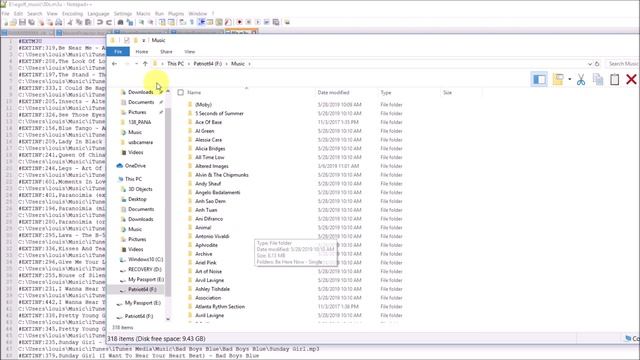Go up one folder level in Explorer
Image resolution: width=640 pixels, height=360 pixels.
point(145,64)
